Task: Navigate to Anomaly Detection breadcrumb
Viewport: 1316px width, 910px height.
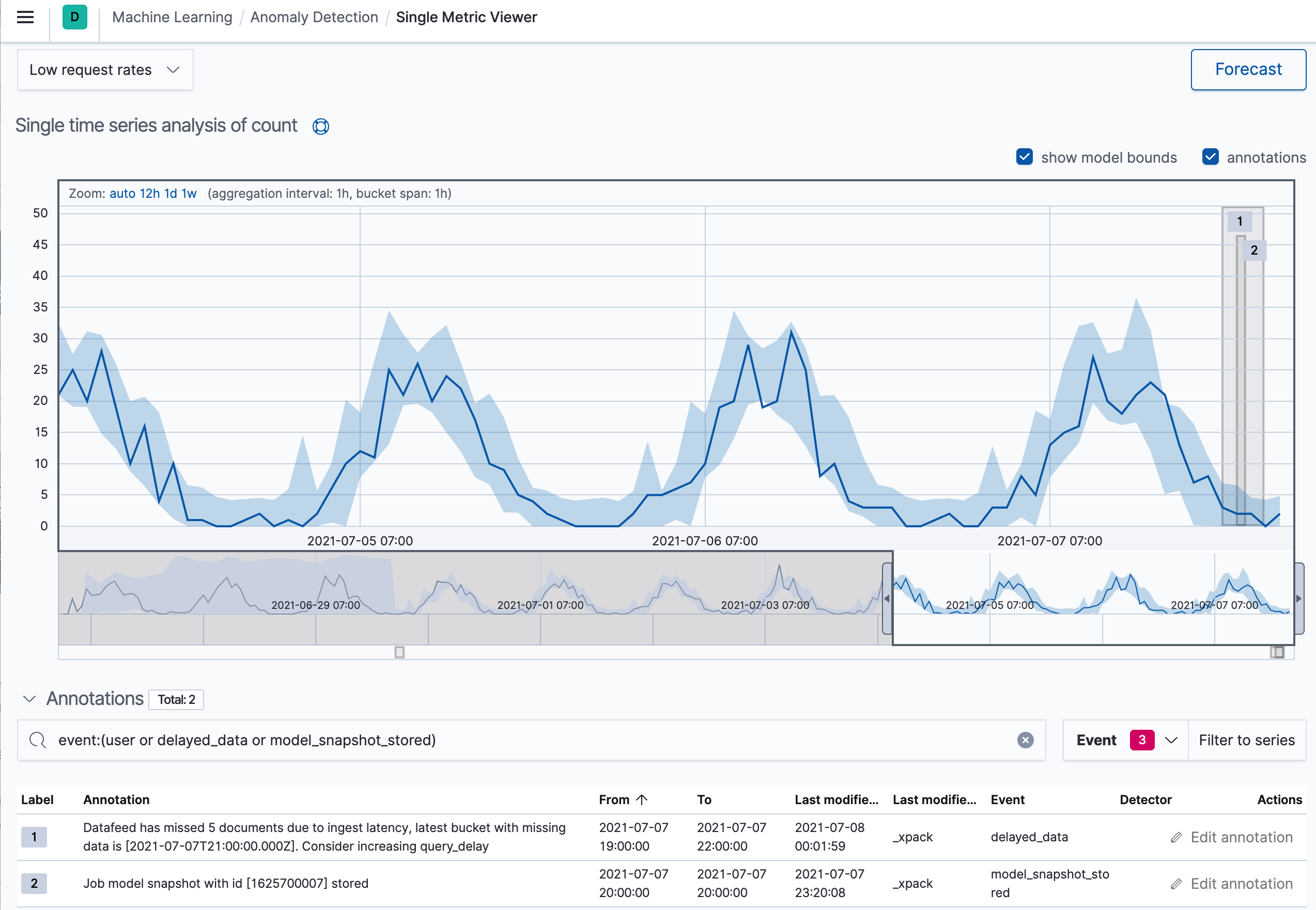Action: tap(314, 17)
